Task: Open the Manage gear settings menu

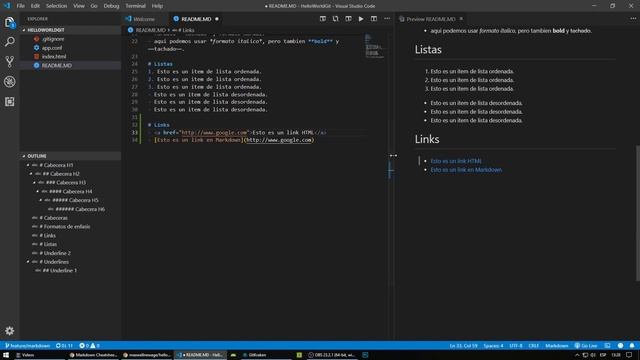Action: click(9, 330)
